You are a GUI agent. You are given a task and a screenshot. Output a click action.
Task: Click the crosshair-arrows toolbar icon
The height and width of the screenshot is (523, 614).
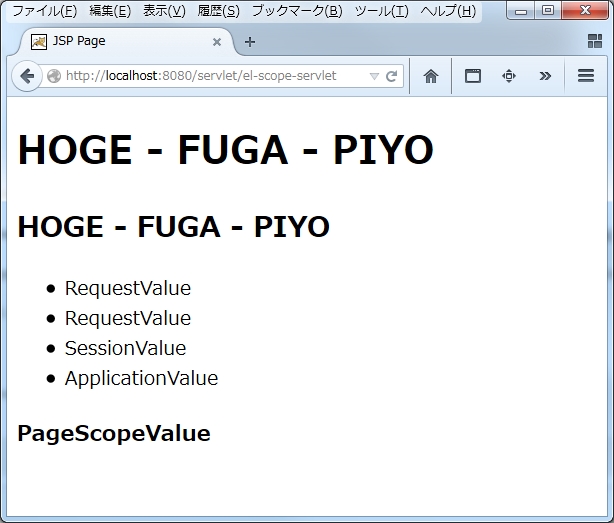[x=509, y=76]
